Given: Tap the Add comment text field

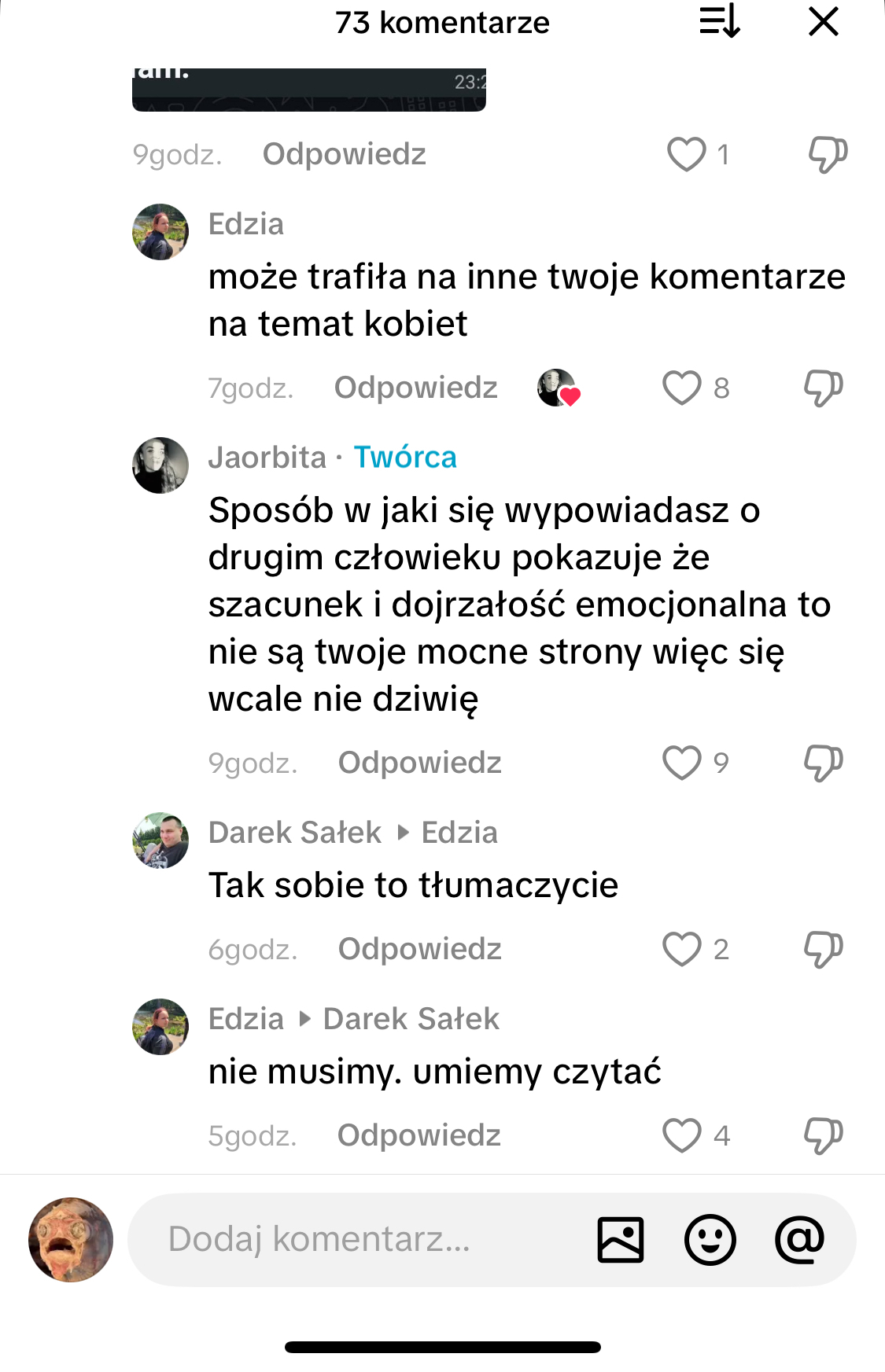Looking at the screenshot, I should 354,1240.
